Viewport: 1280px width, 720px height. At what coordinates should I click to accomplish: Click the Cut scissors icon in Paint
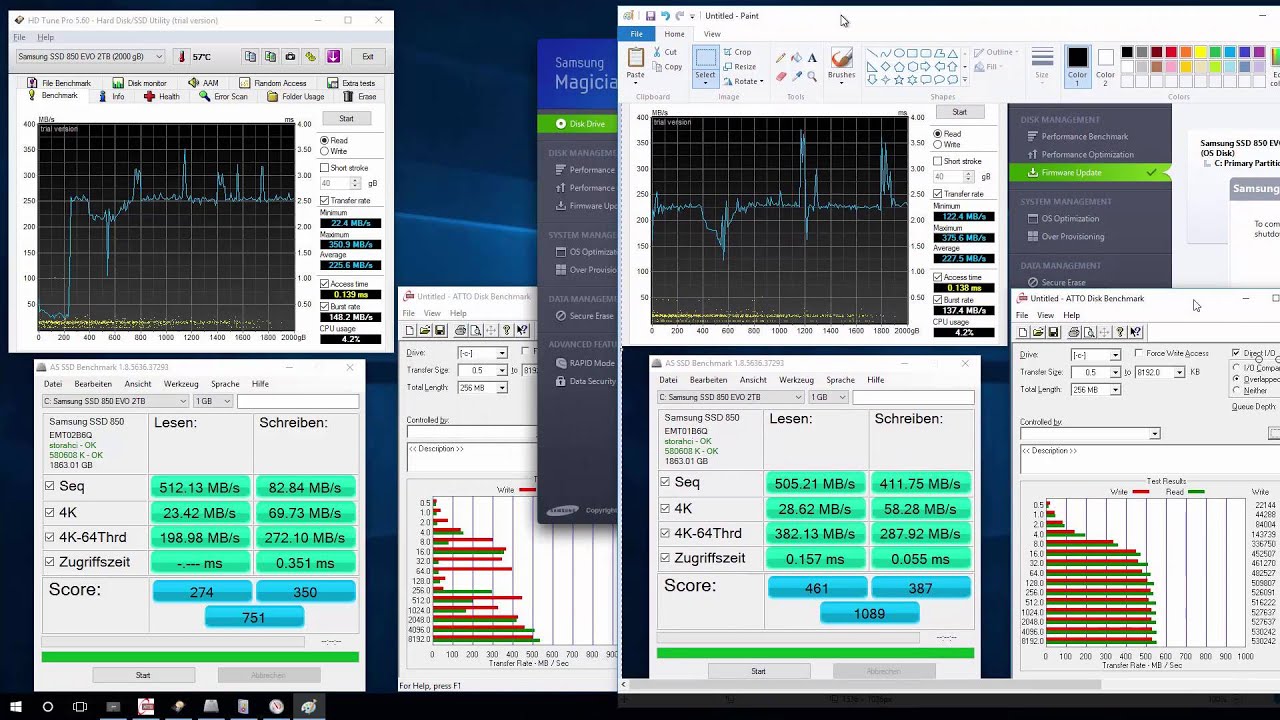pos(657,52)
